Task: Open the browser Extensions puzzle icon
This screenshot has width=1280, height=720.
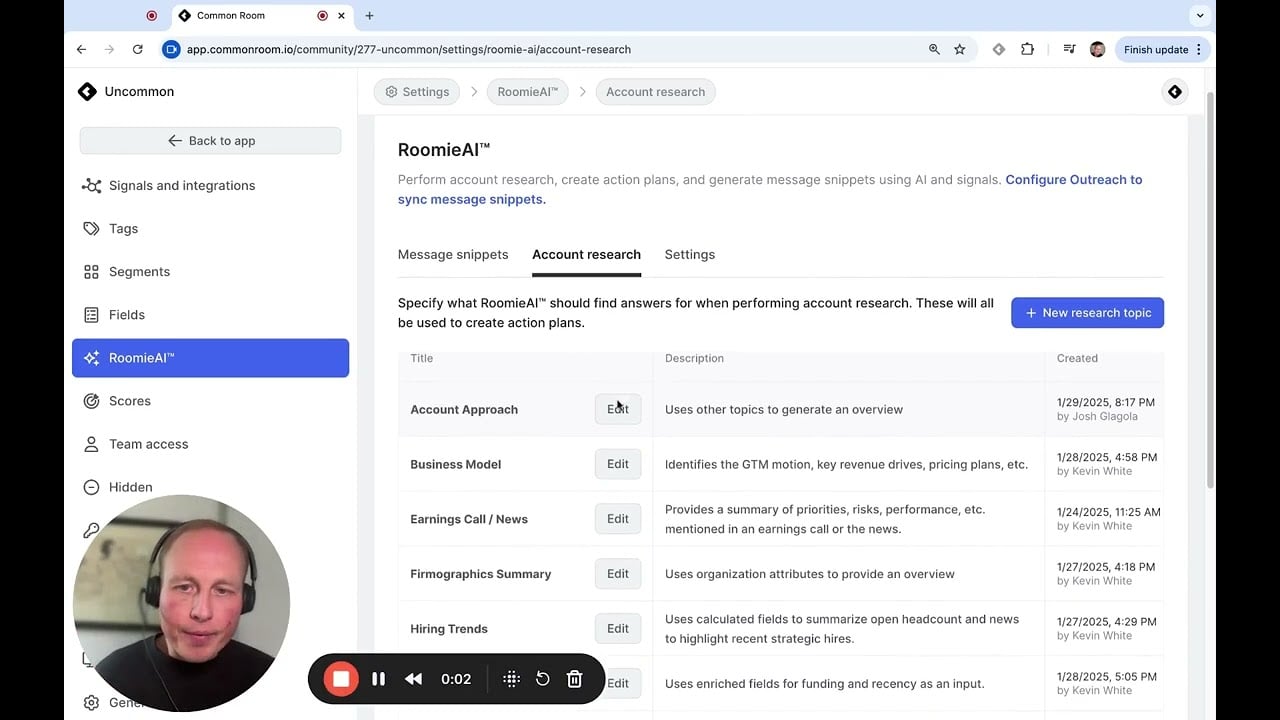Action: tap(1027, 49)
